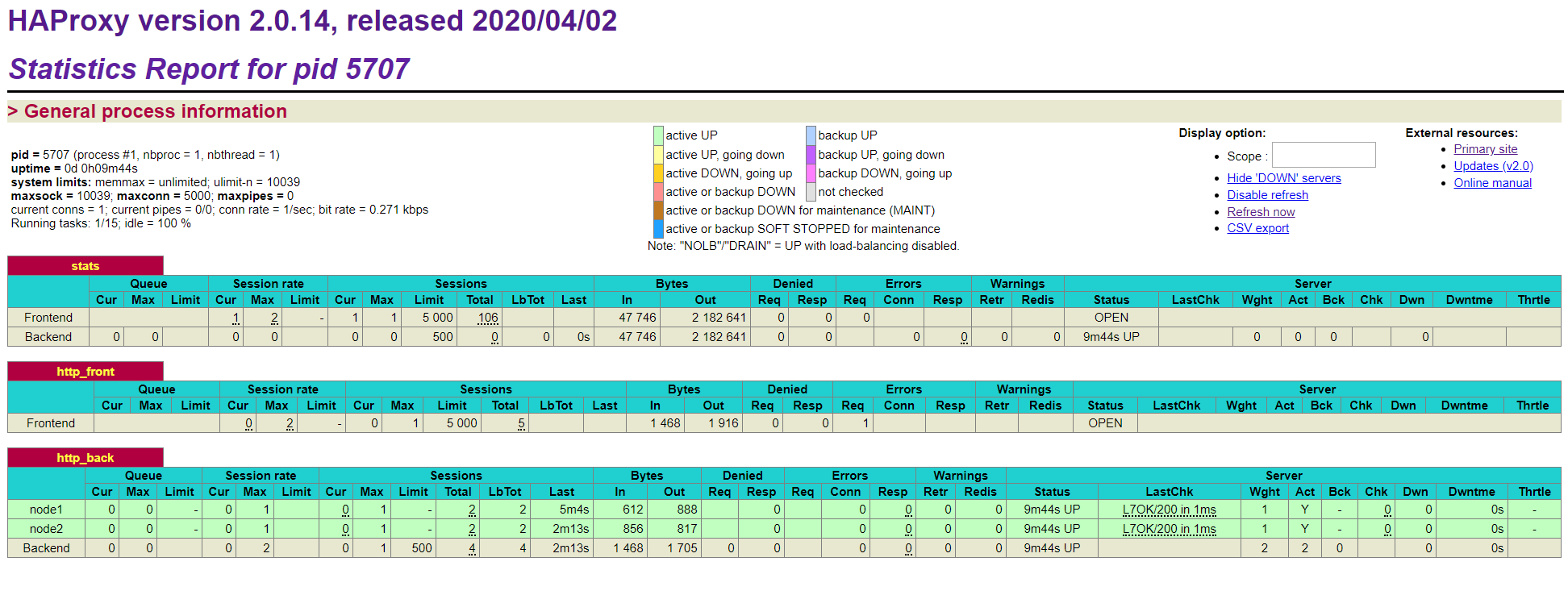
Task: Click stats Backend status 9m44s UP
Action: [1111, 337]
